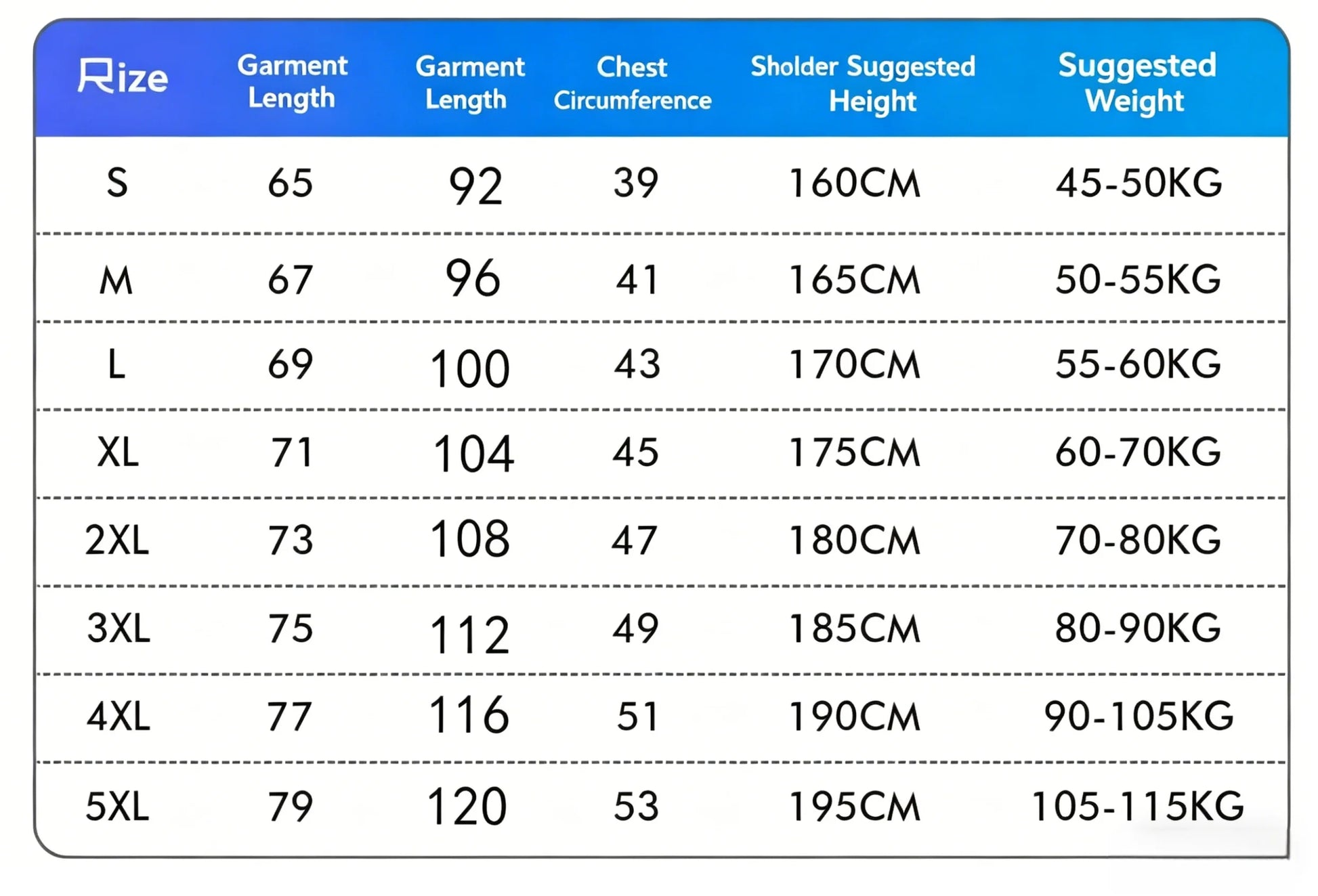
Task: Select the size L row label
Action: coord(116,364)
